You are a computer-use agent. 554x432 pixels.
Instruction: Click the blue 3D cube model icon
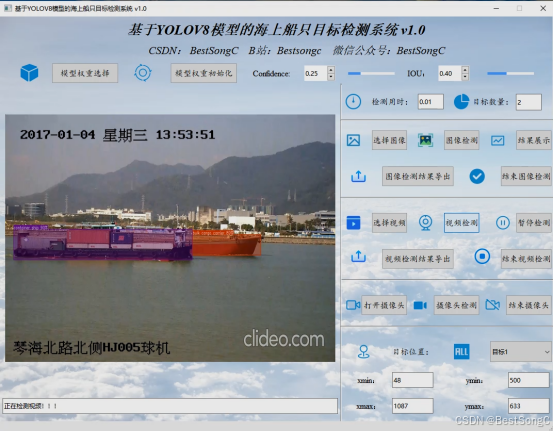coord(29,73)
